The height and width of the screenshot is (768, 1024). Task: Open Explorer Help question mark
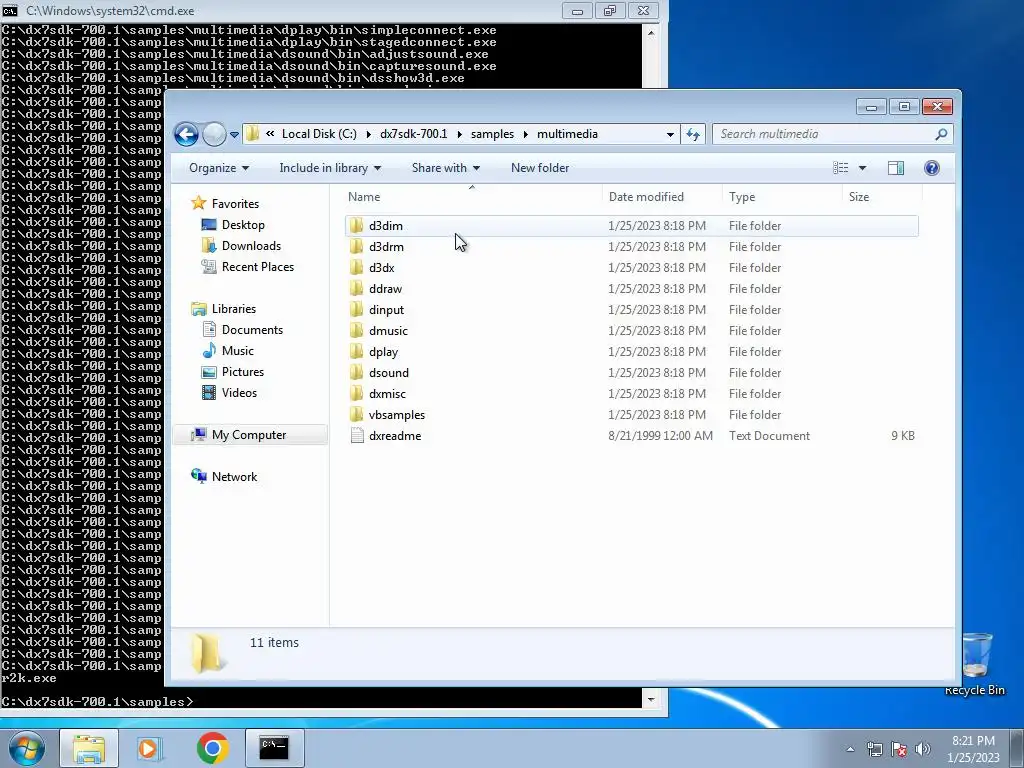pyautogui.click(x=932, y=168)
